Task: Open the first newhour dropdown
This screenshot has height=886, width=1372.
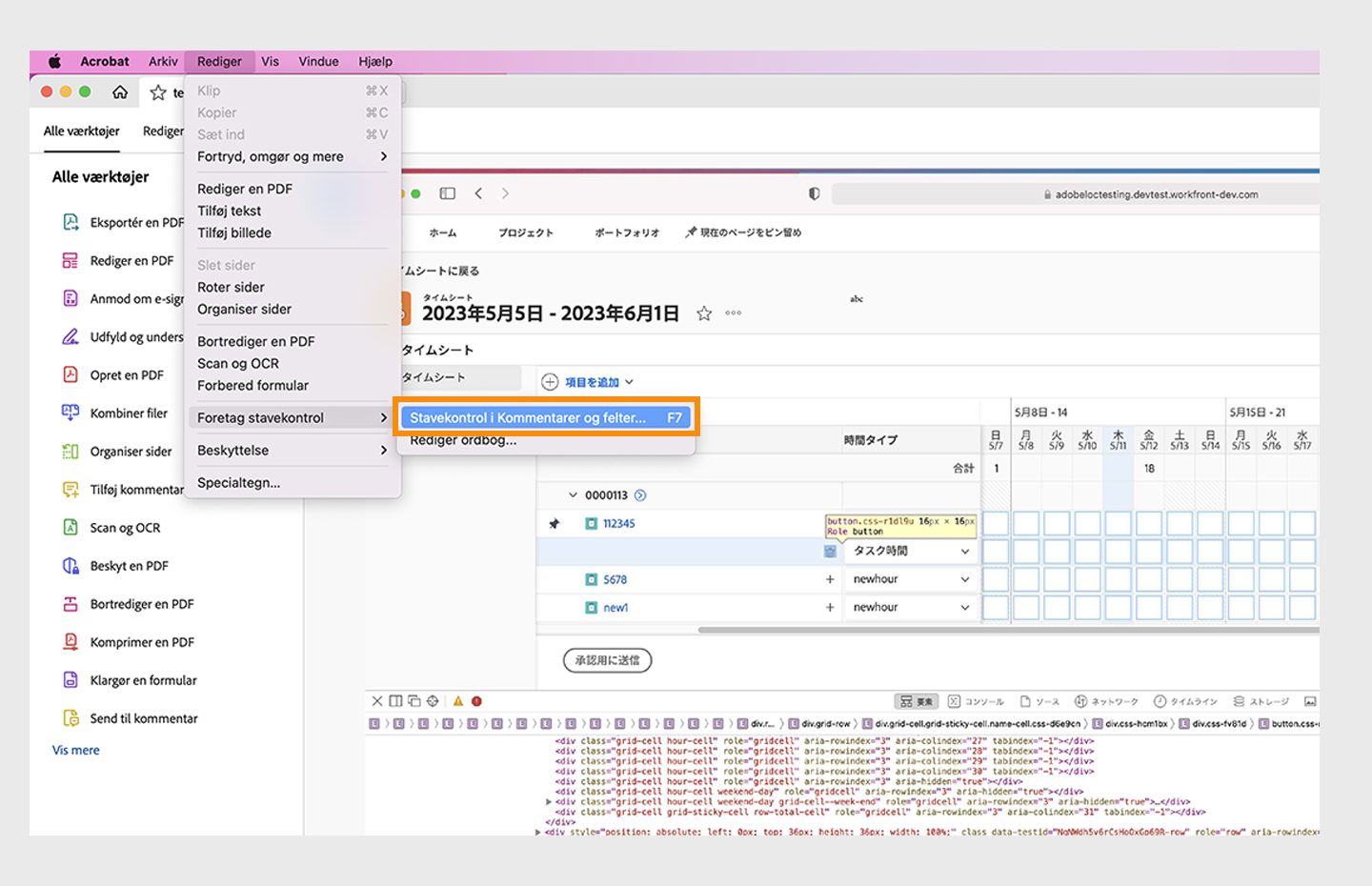Action: tap(911, 579)
